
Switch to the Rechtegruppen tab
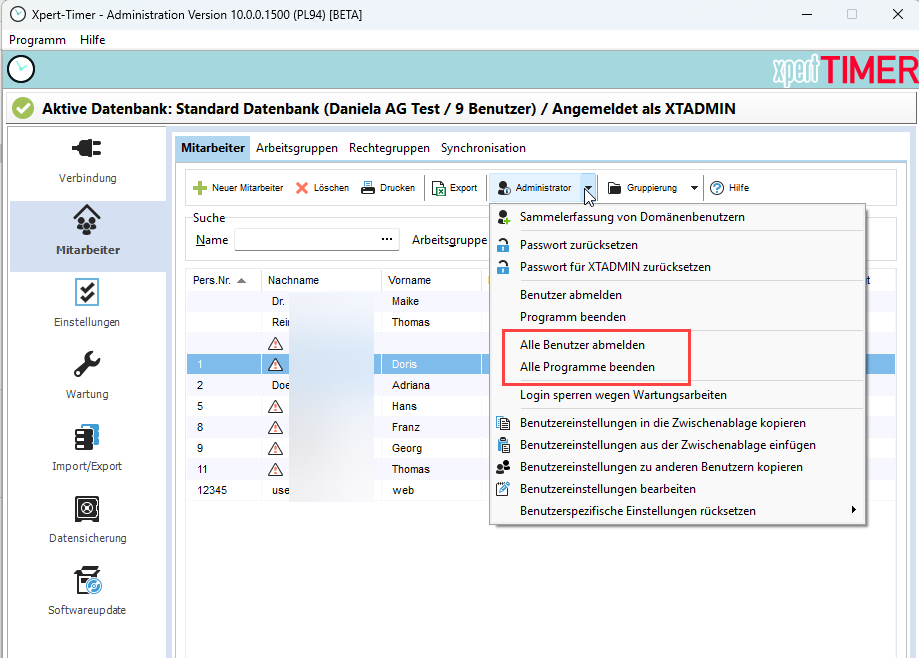(389, 148)
